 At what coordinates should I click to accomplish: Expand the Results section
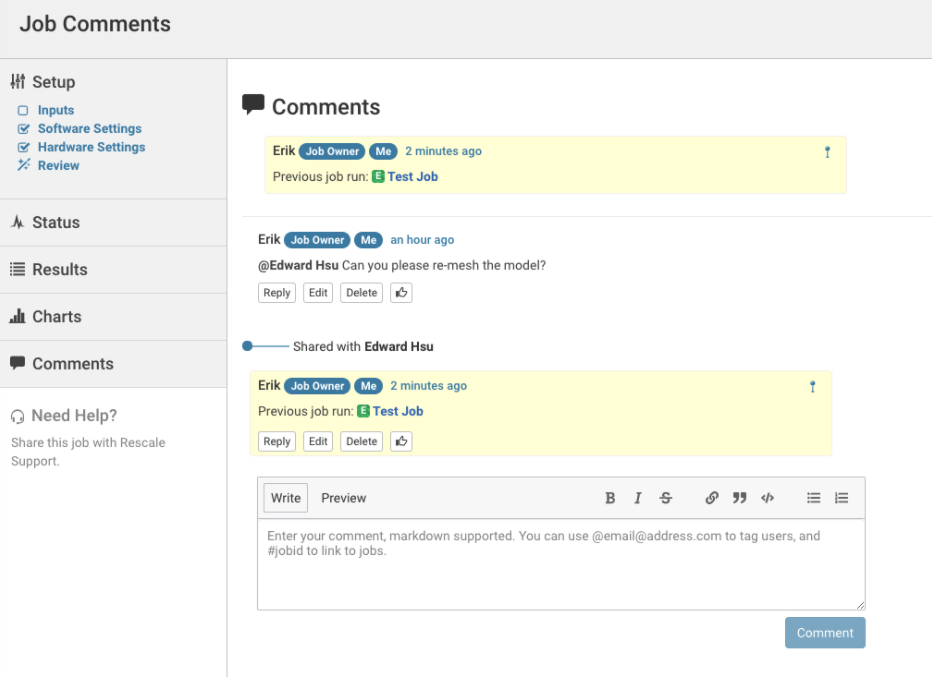tap(59, 269)
